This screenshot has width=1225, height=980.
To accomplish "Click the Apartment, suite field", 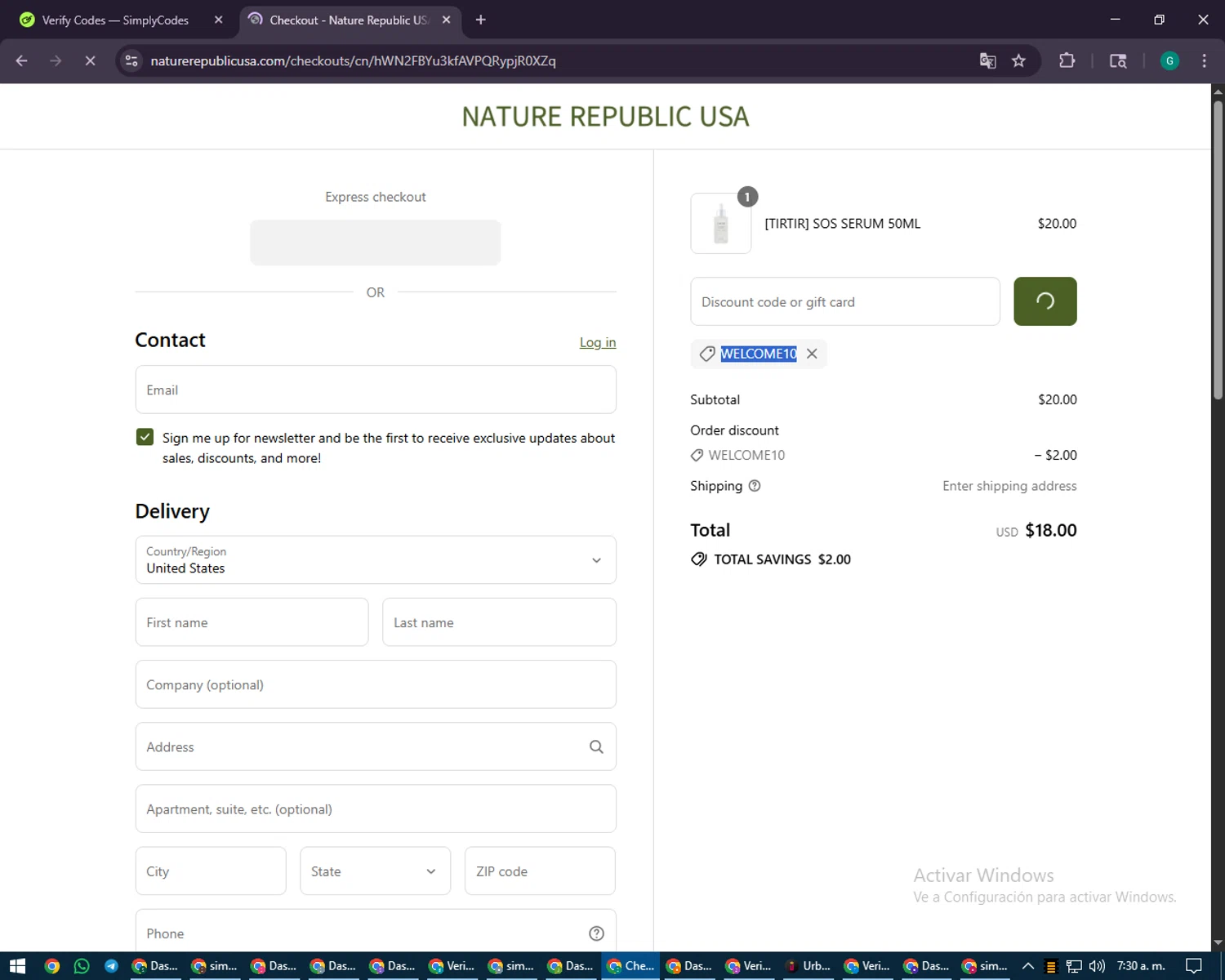I will 376,808.
